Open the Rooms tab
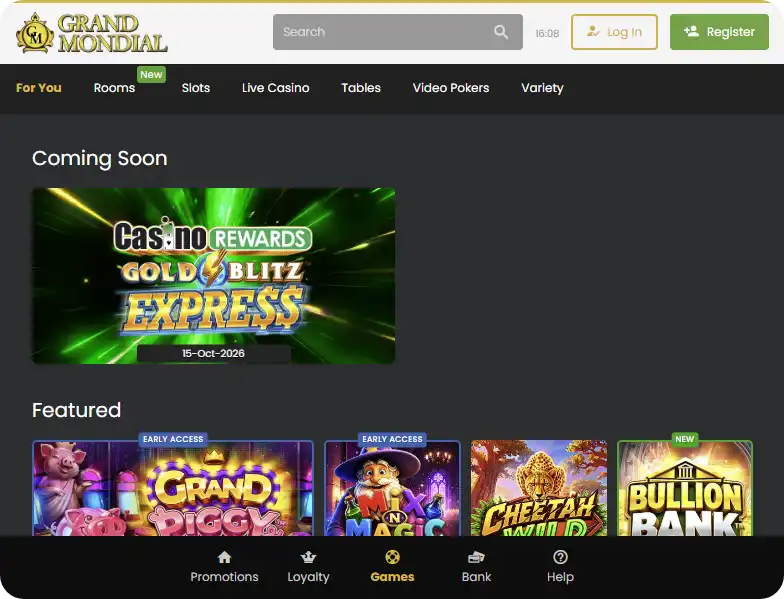The height and width of the screenshot is (599, 784). (x=114, y=88)
